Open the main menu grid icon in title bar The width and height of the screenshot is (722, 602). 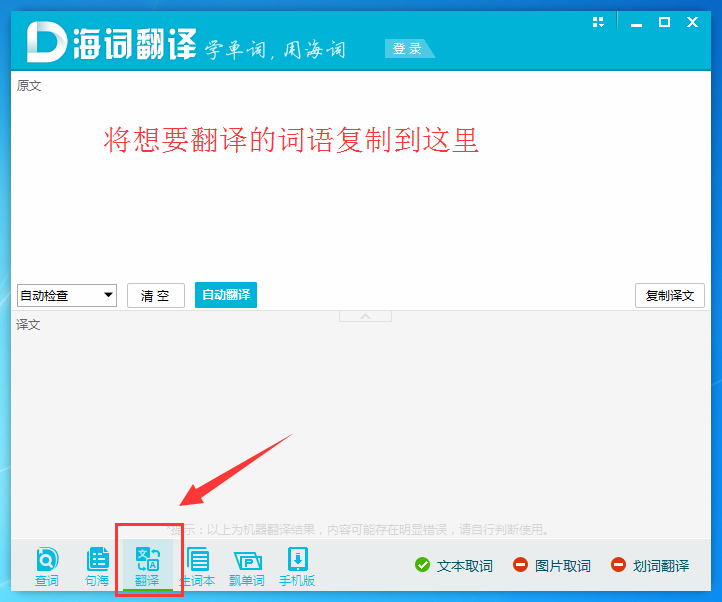[x=599, y=22]
